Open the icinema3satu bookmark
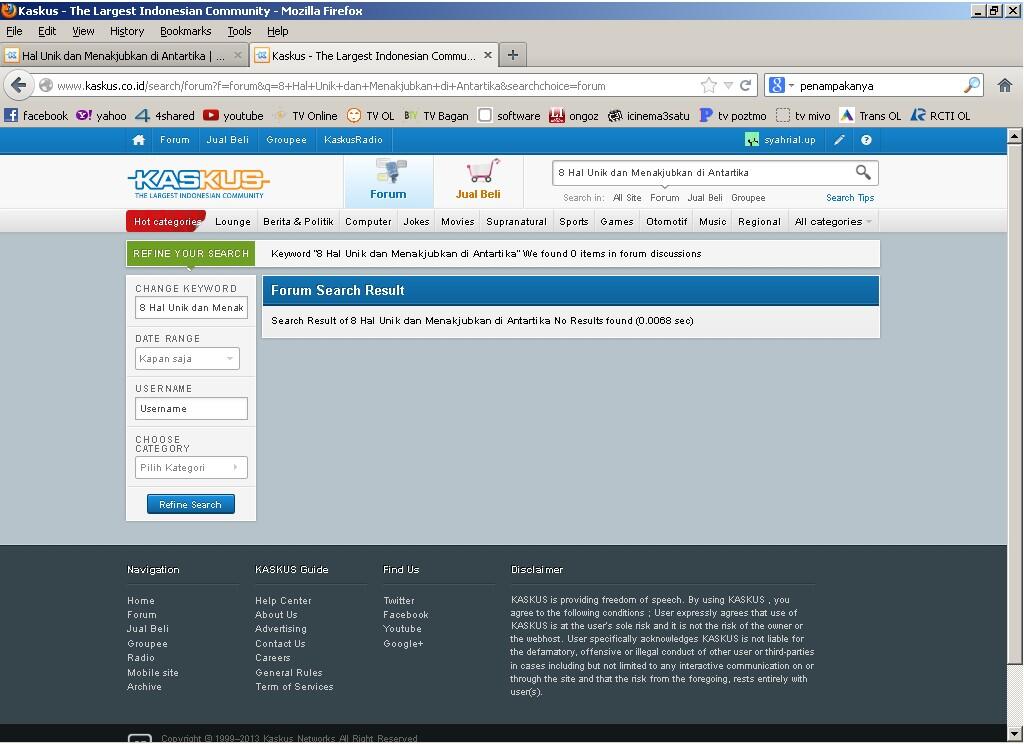The width and height of the screenshot is (1024, 744). coord(648,116)
